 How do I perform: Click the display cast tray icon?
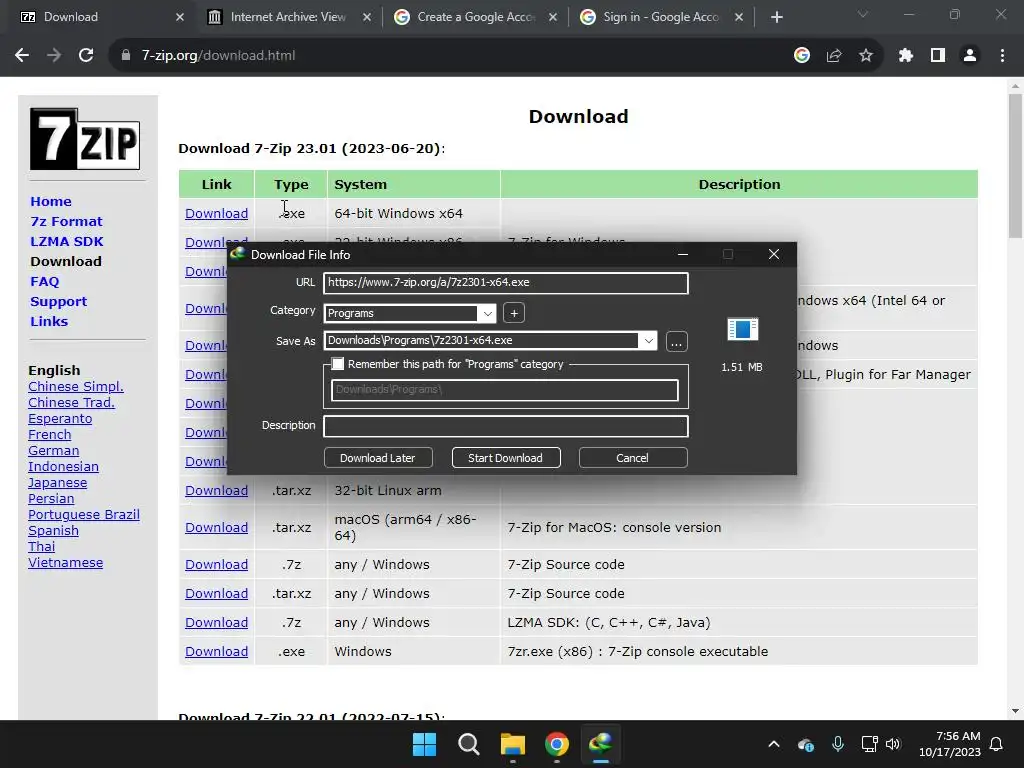point(869,744)
